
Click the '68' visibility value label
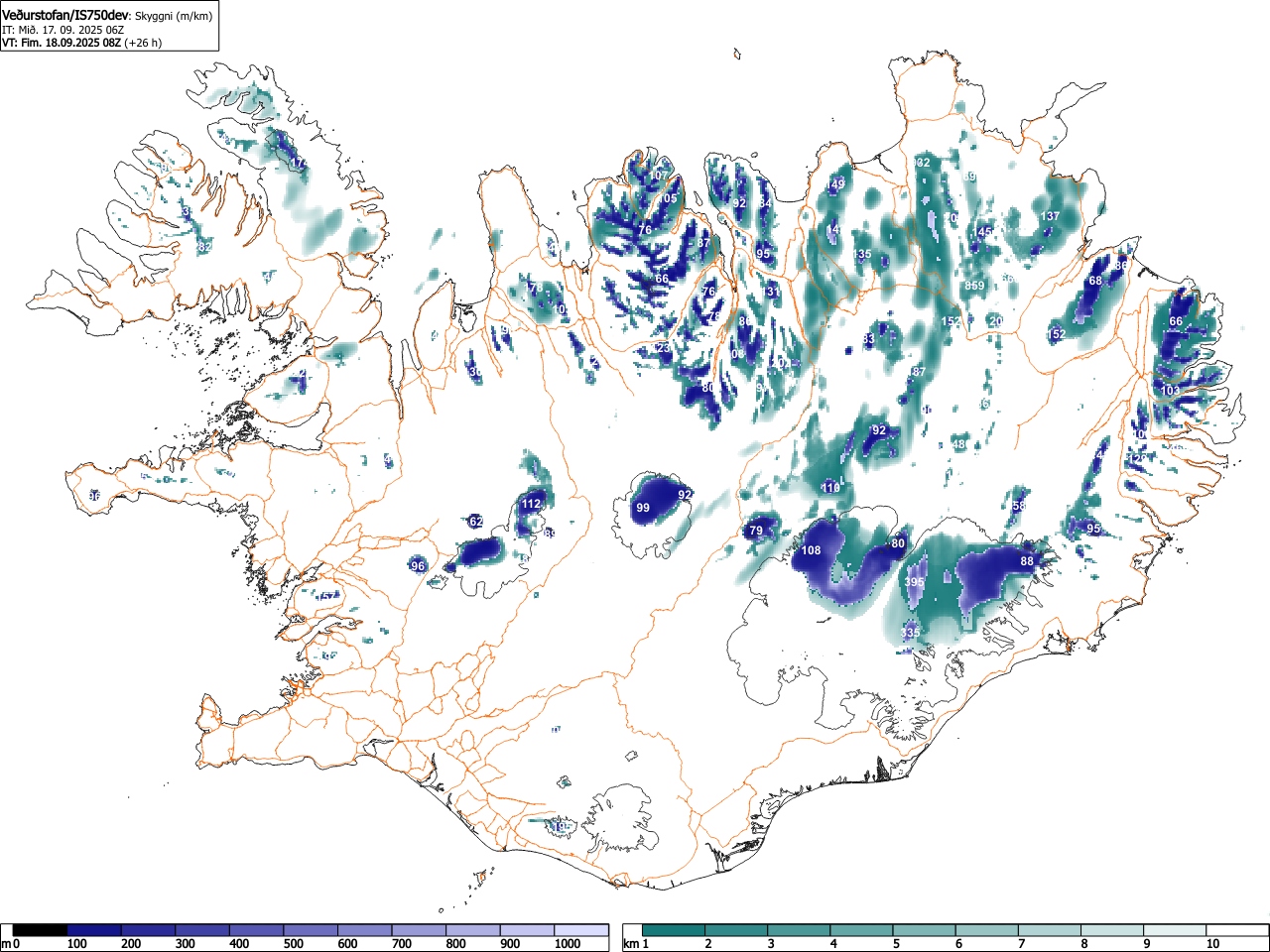pyautogui.click(x=1095, y=281)
